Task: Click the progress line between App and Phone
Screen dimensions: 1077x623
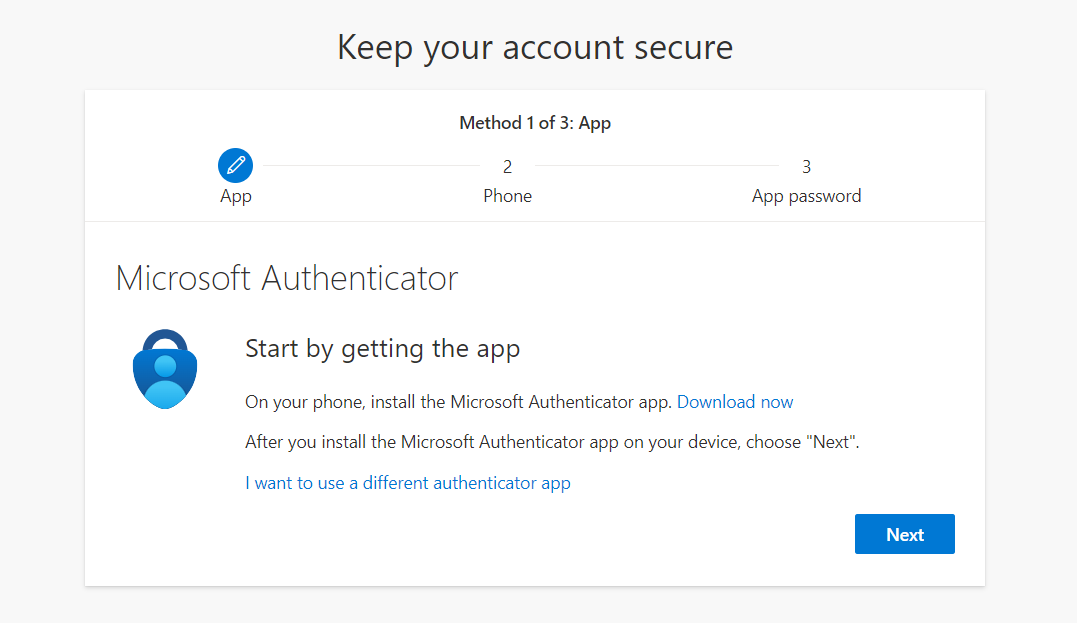Action: pyautogui.click(x=371, y=165)
